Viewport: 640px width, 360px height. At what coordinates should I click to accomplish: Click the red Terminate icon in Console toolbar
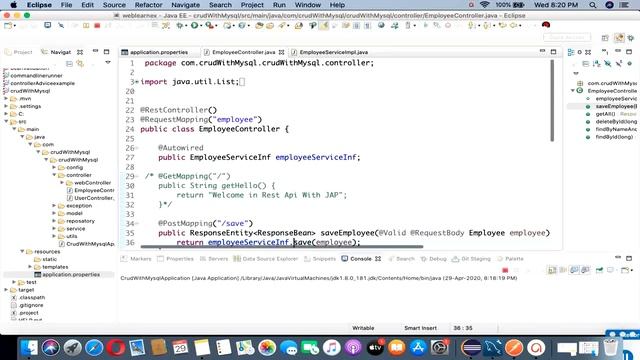click(505, 270)
